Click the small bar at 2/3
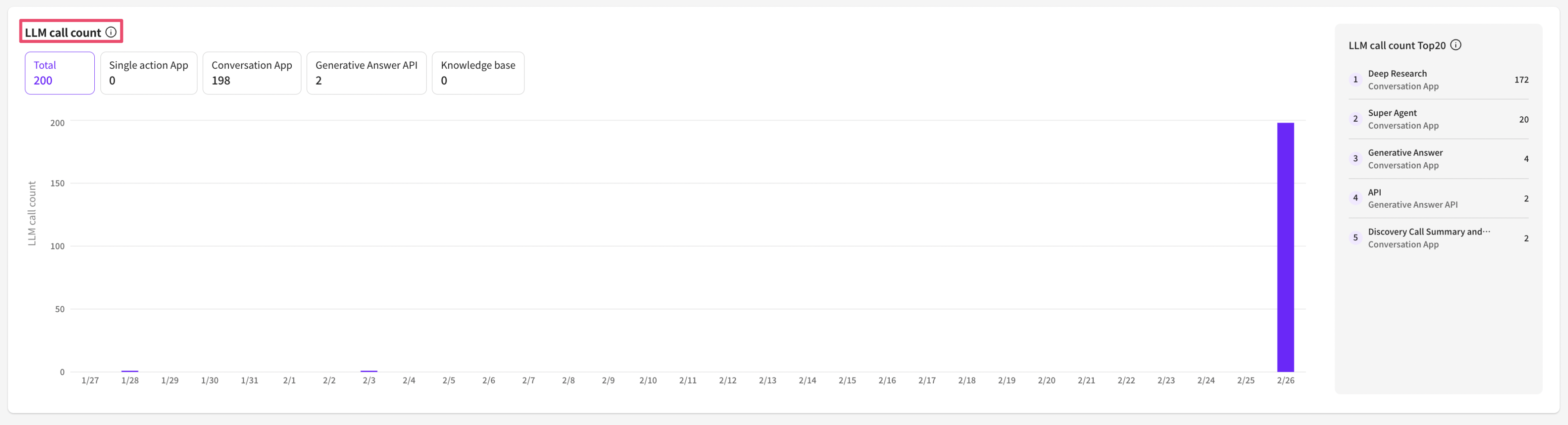1568x425 pixels. coord(369,371)
